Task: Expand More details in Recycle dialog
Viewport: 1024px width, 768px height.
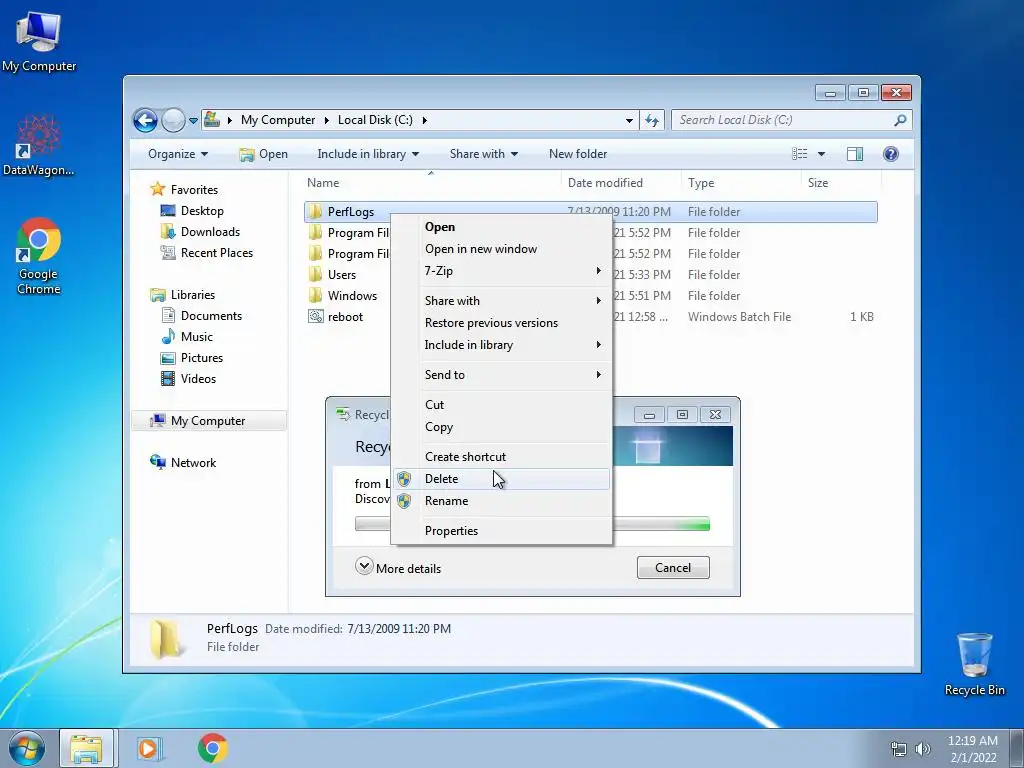Action: [x=398, y=568]
